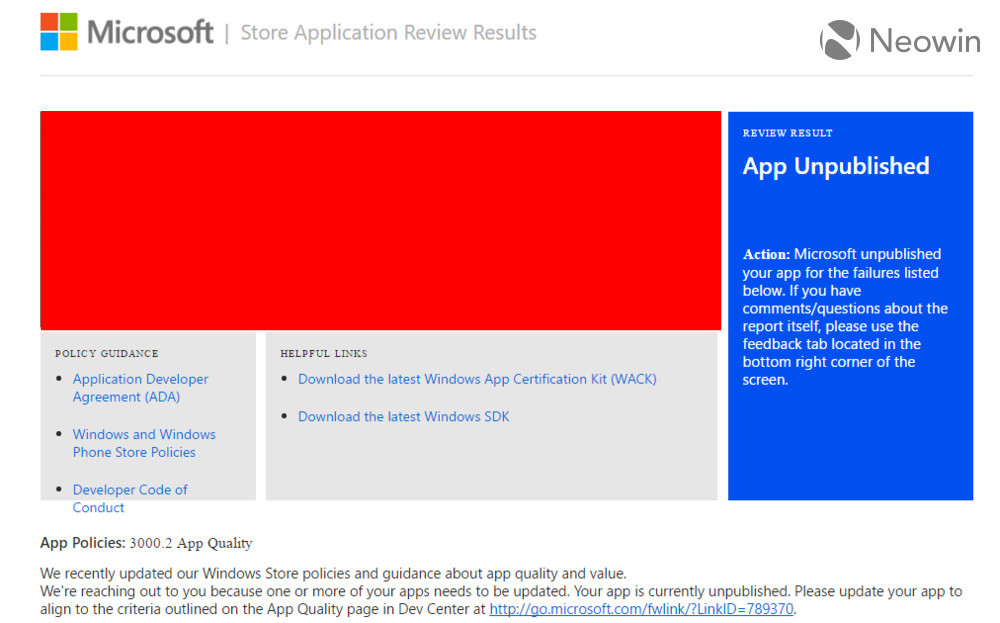The width and height of the screenshot is (1000, 623).
Task: Click the HELPFUL LINKS section heading
Action: (x=323, y=353)
